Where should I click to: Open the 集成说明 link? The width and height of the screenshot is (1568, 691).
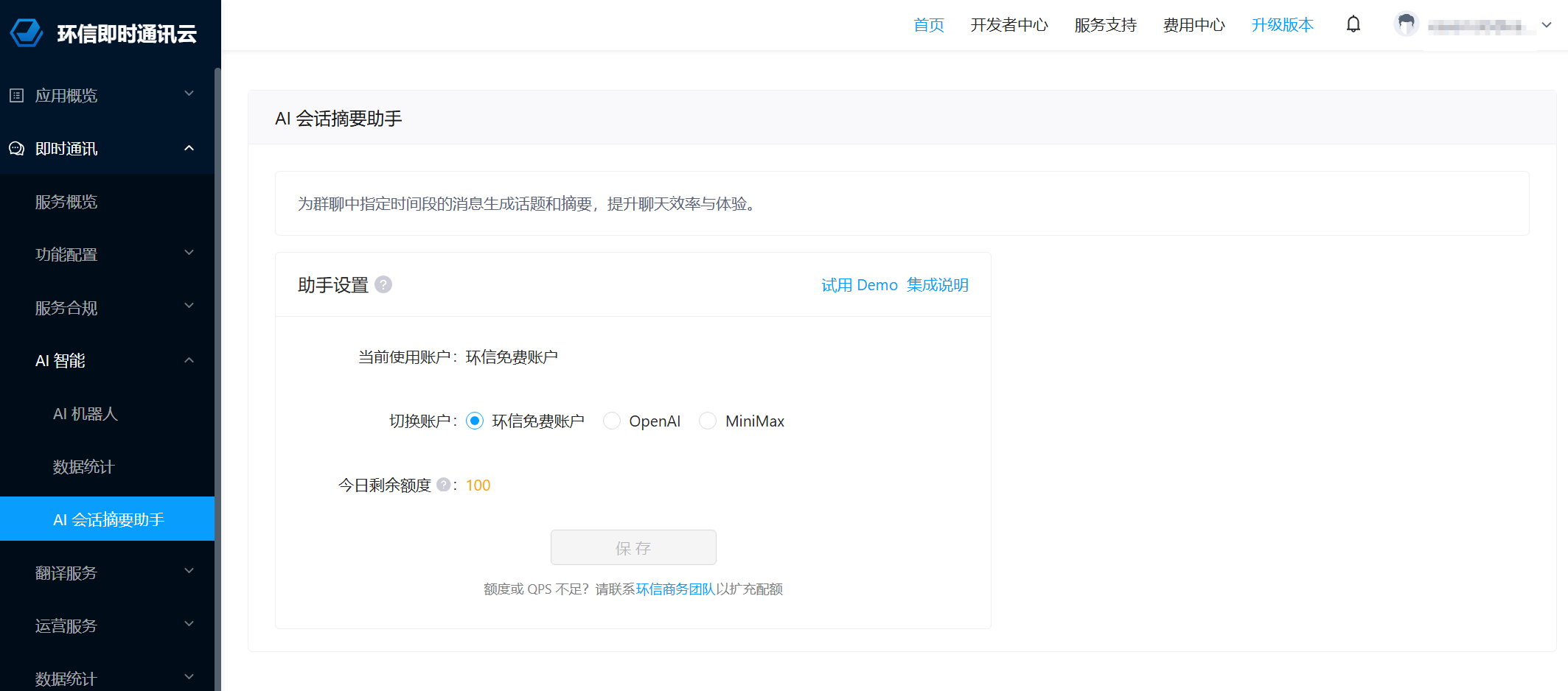pos(938,285)
